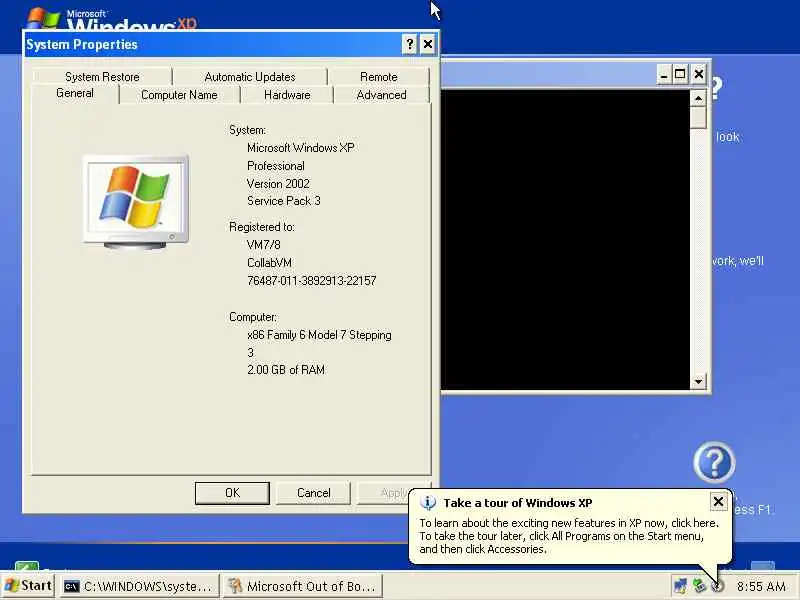Click the Version 2002 text
The width and height of the screenshot is (800, 600).
[x=278, y=184]
